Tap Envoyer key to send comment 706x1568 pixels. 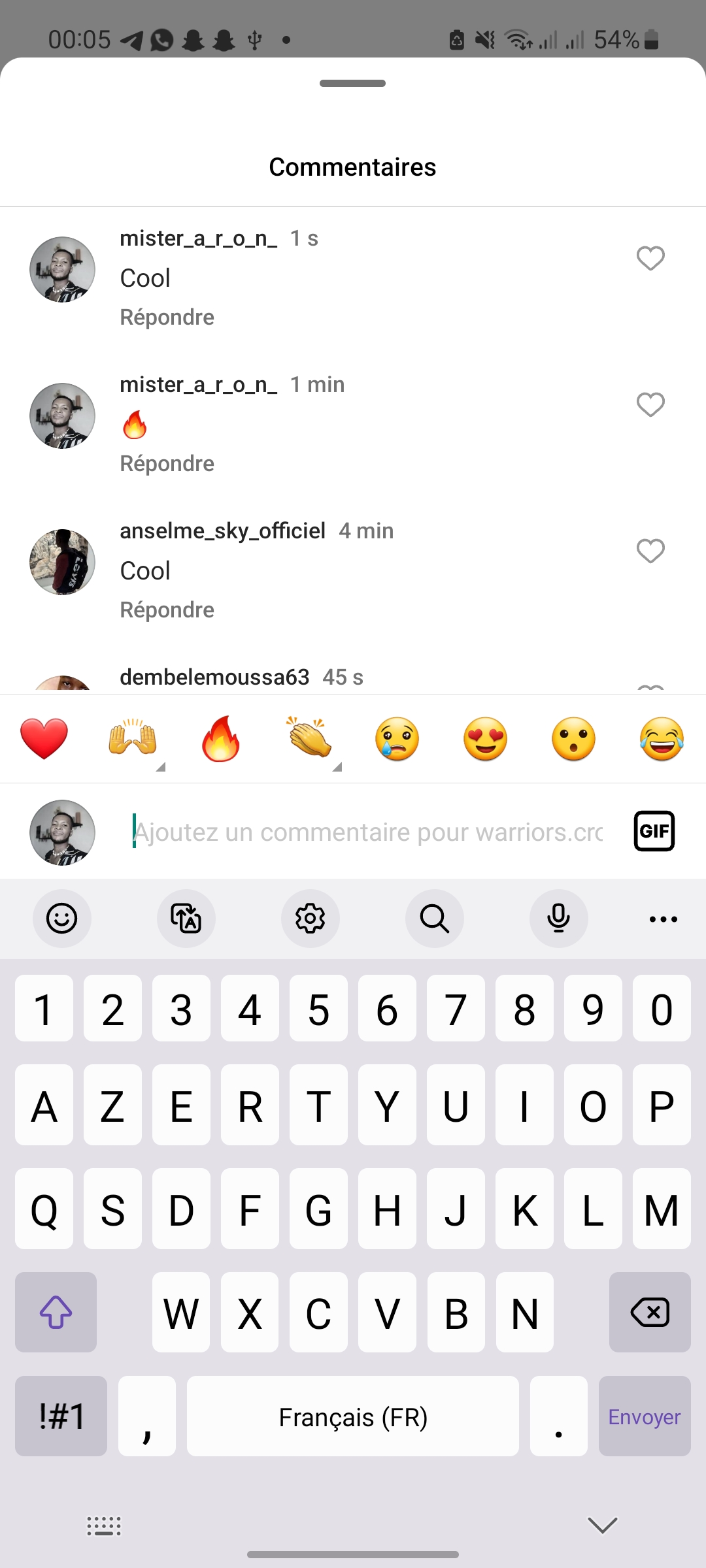(645, 1416)
